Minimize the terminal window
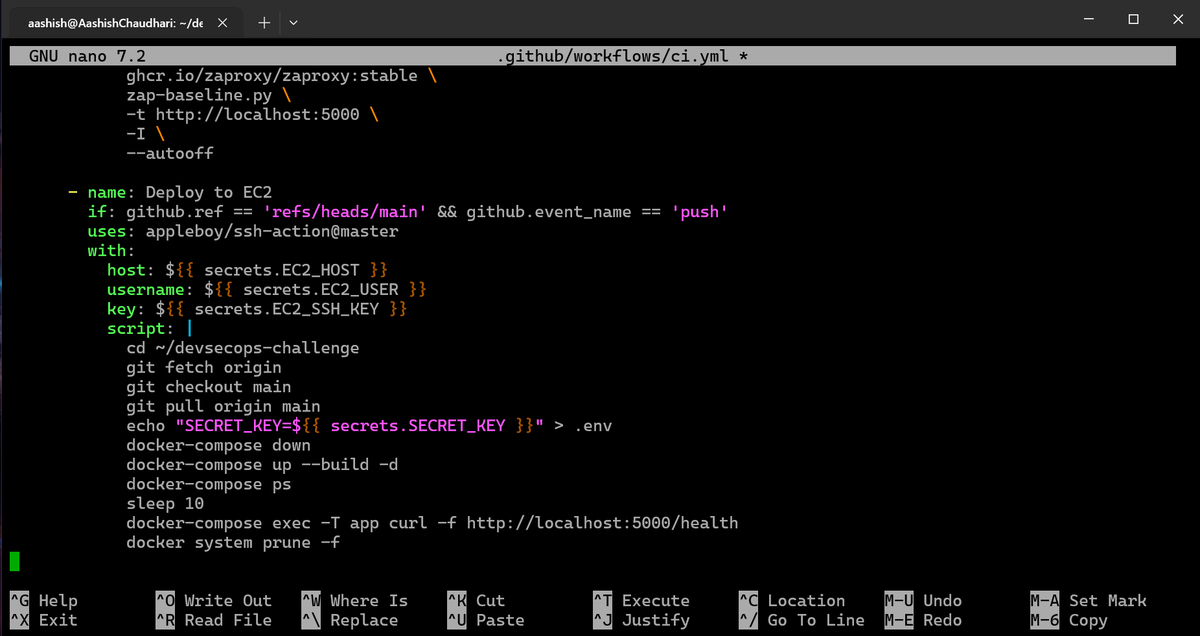Viewport: 1200px width, 636px height. point(1087,19)
